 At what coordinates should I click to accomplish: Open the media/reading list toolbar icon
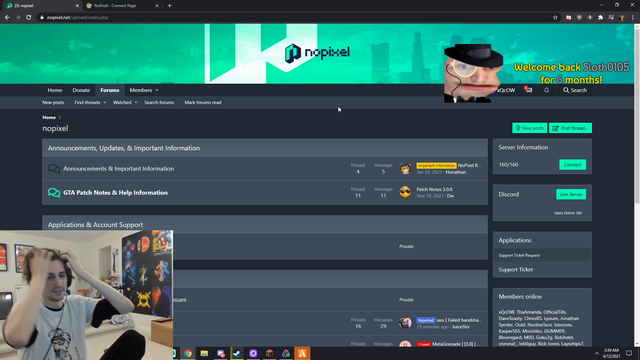point(611,18)
